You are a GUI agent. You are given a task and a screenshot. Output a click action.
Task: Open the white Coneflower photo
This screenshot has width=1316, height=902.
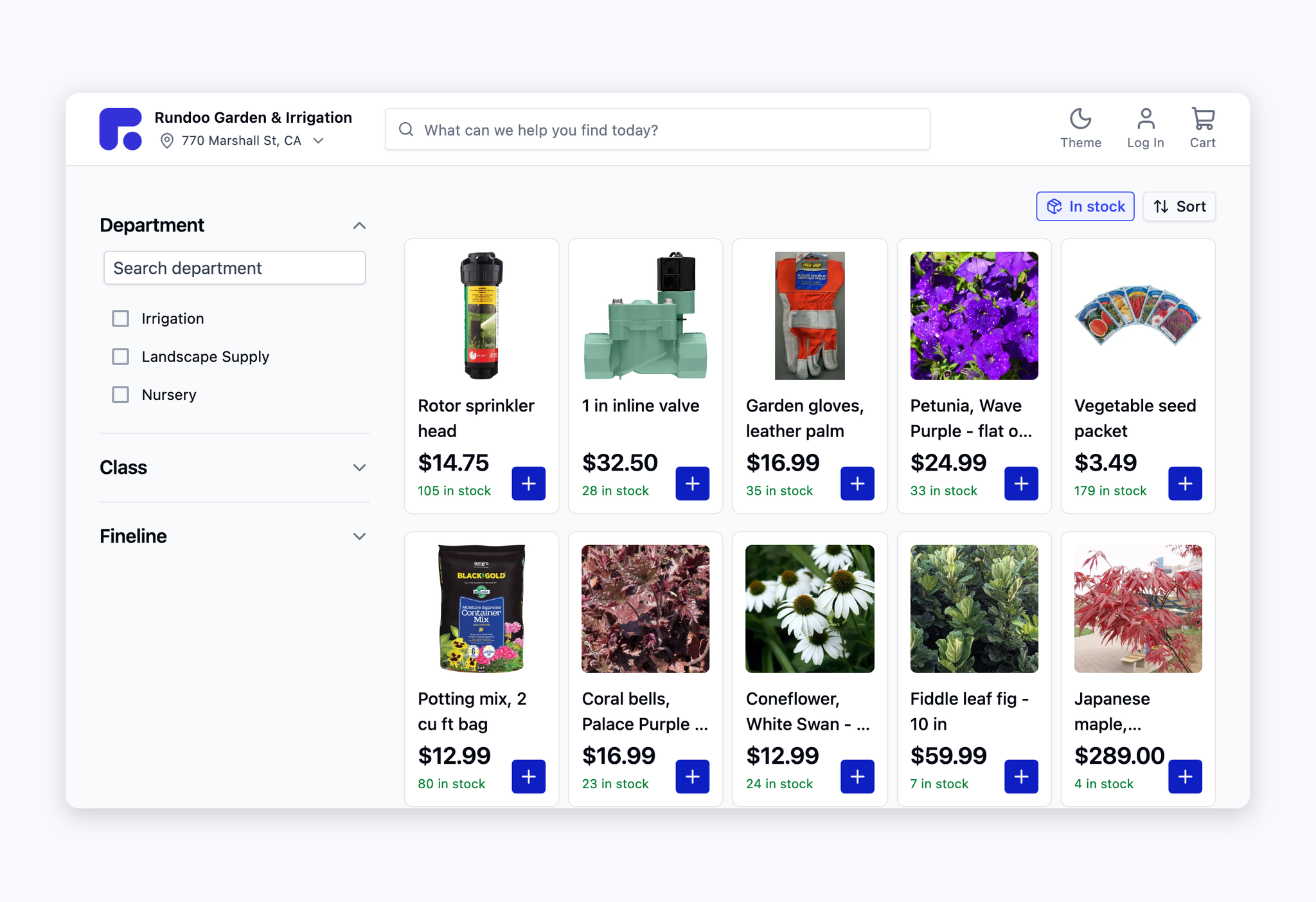[x=810, y=609]
